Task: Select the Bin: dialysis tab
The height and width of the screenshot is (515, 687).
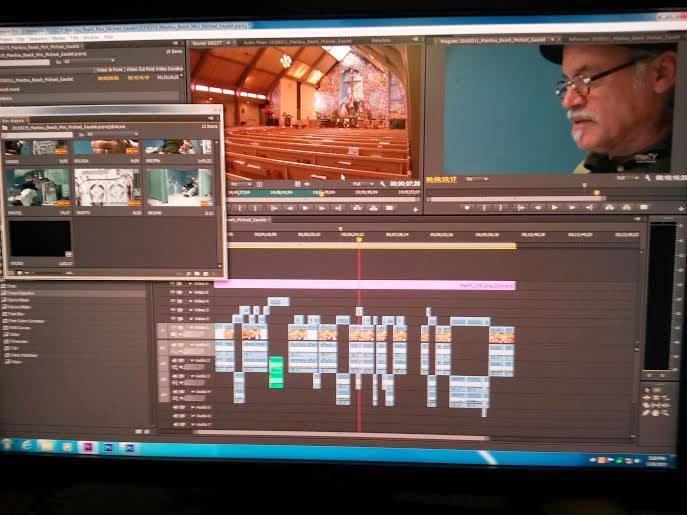Action: click(x=14, y=120)
